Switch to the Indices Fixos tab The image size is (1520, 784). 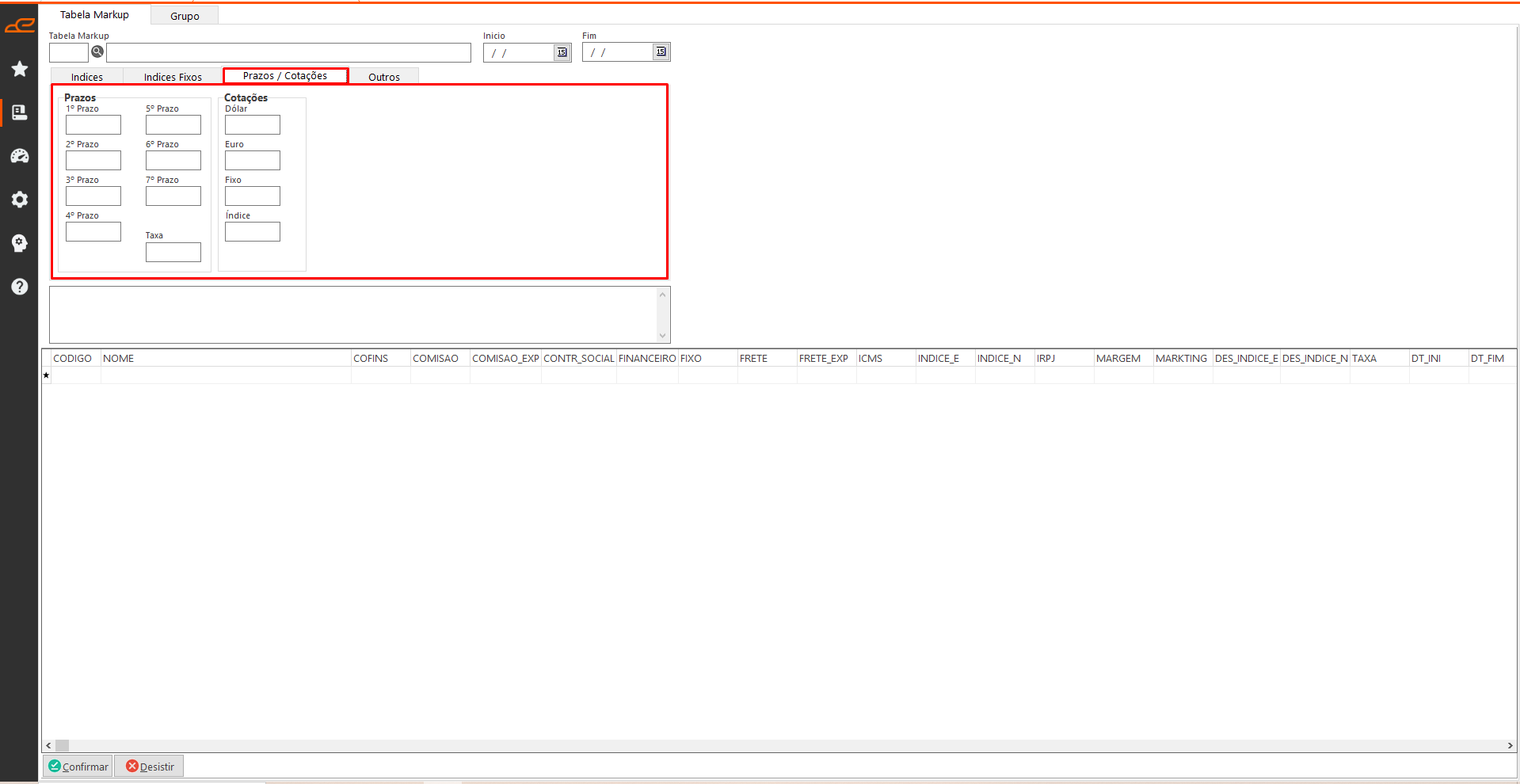[x=173, y=77]
